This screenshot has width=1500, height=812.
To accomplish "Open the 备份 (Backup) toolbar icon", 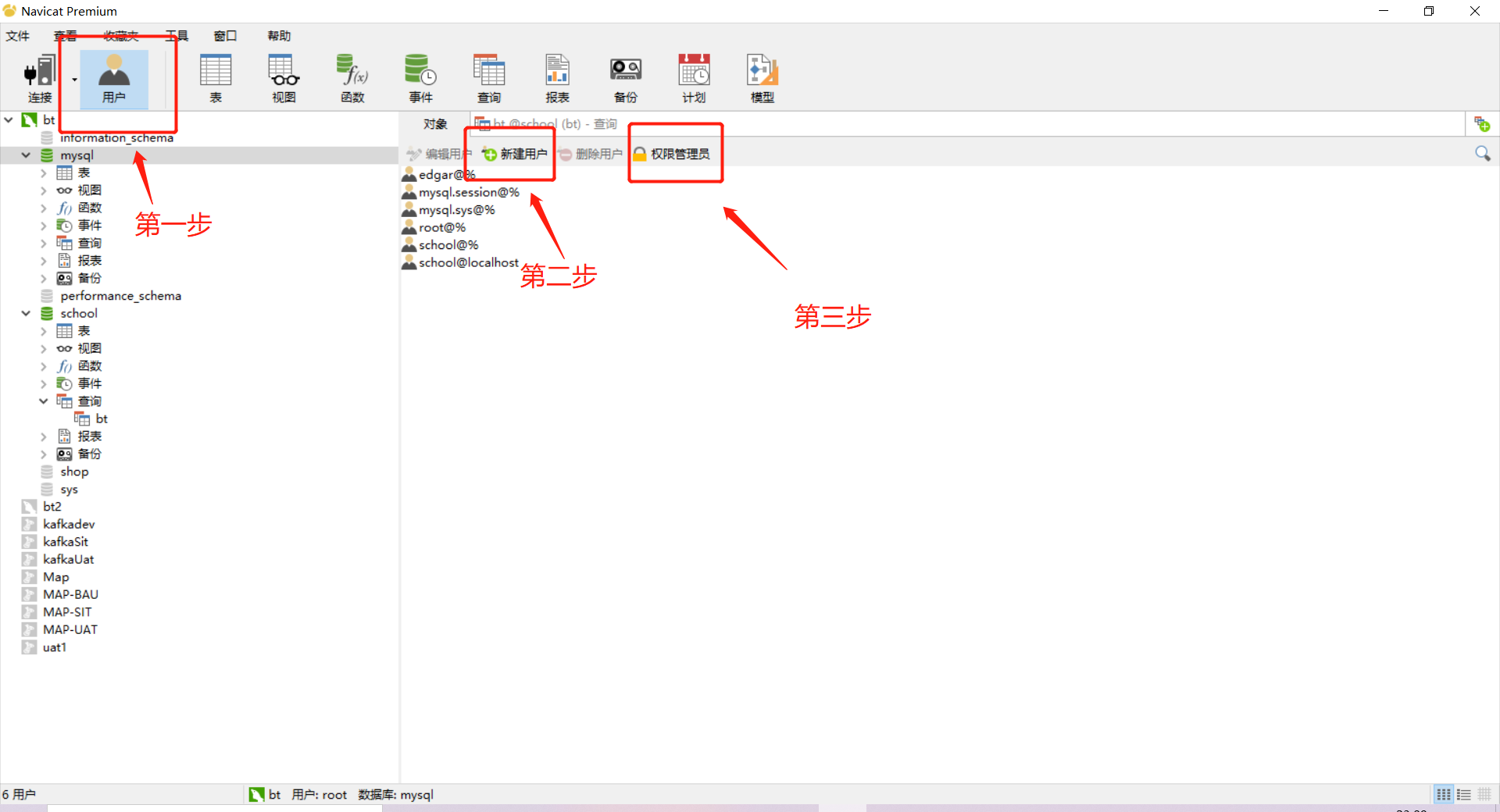I will pos(626,79).
